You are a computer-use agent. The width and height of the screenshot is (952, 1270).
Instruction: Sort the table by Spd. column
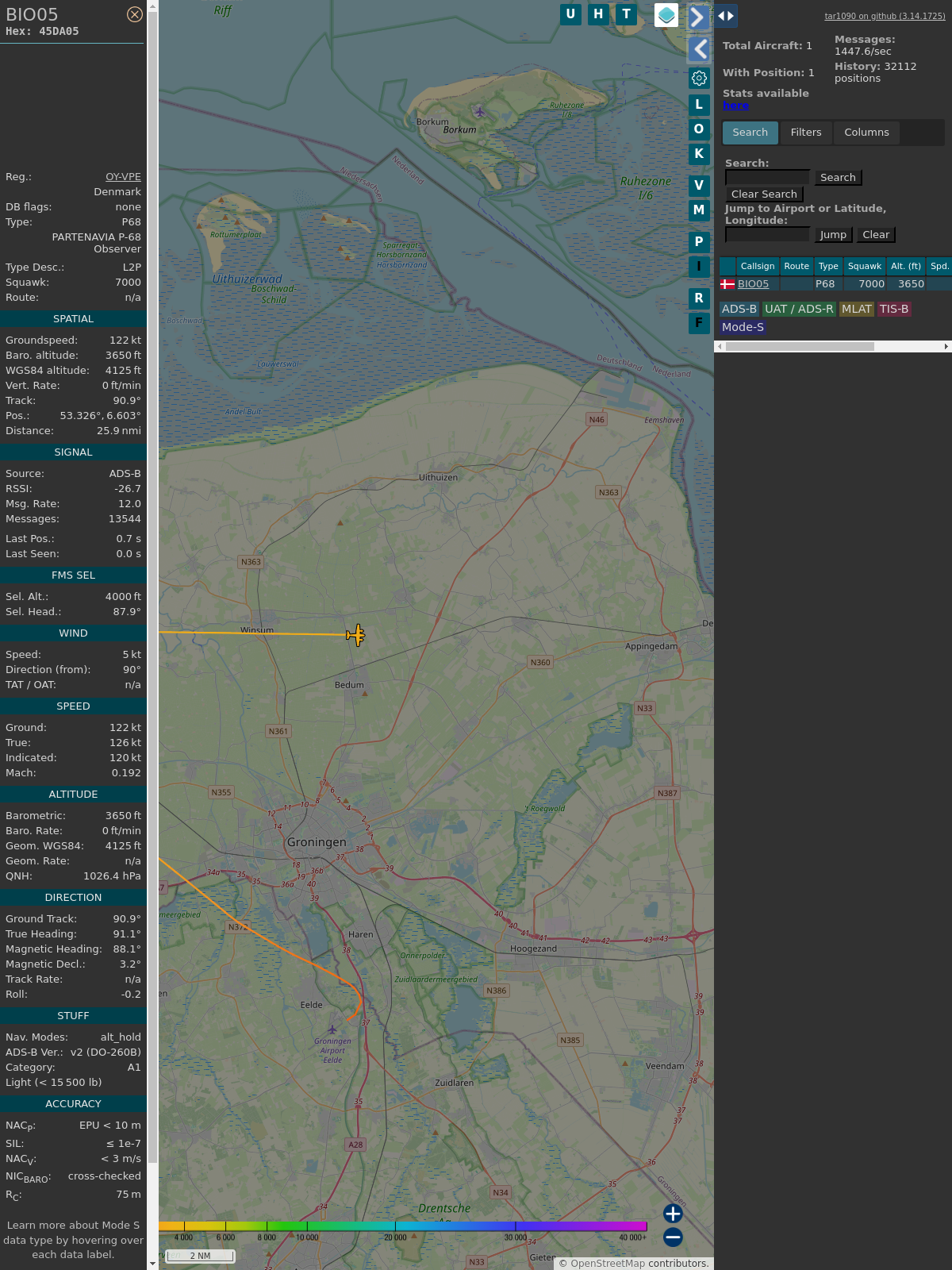click(x=939, y=266)
